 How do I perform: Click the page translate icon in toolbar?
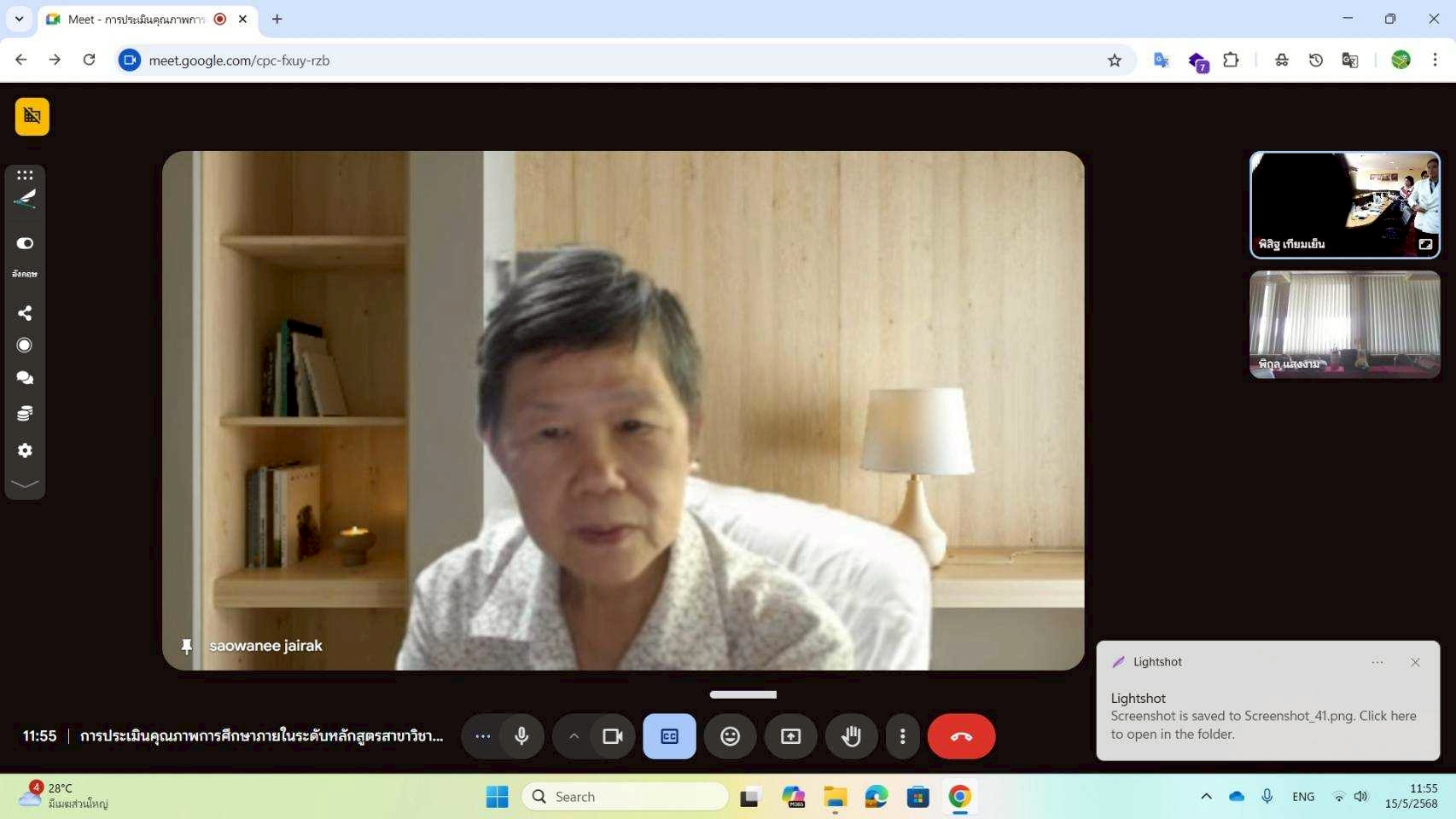coord(1349,61)
